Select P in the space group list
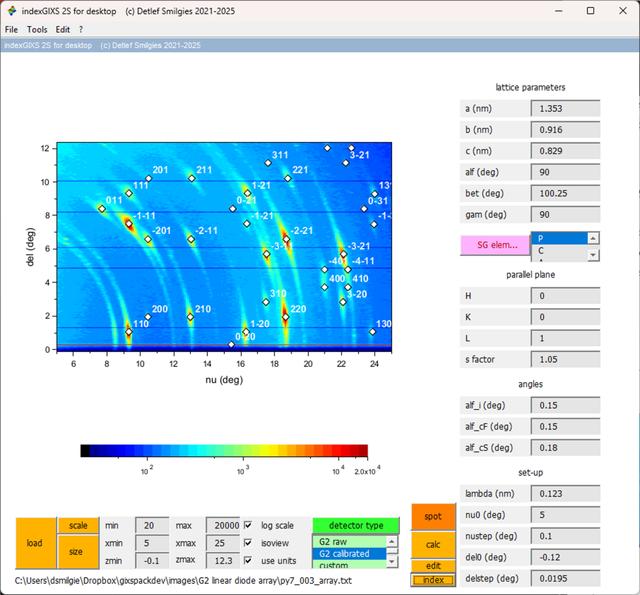Screen dimensions: 640x595 [559, 238]
